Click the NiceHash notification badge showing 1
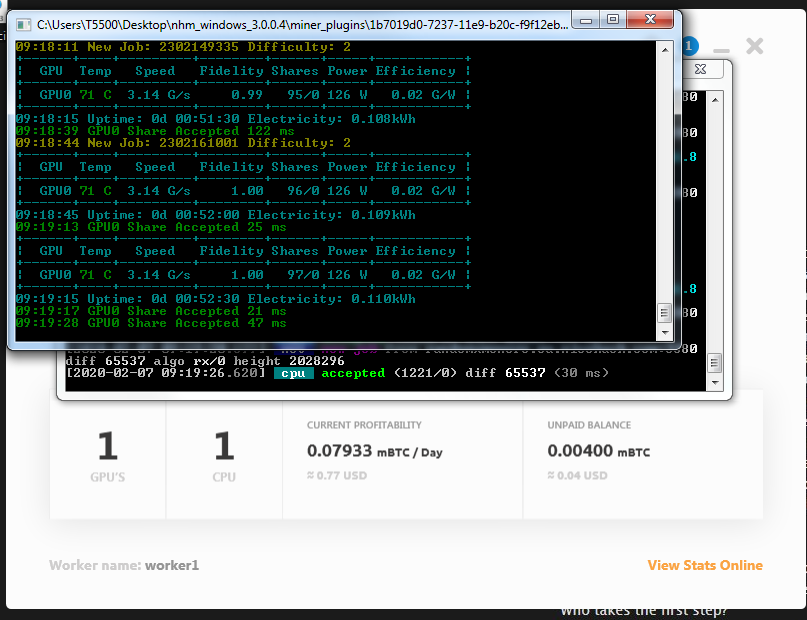 click(690, 45)
